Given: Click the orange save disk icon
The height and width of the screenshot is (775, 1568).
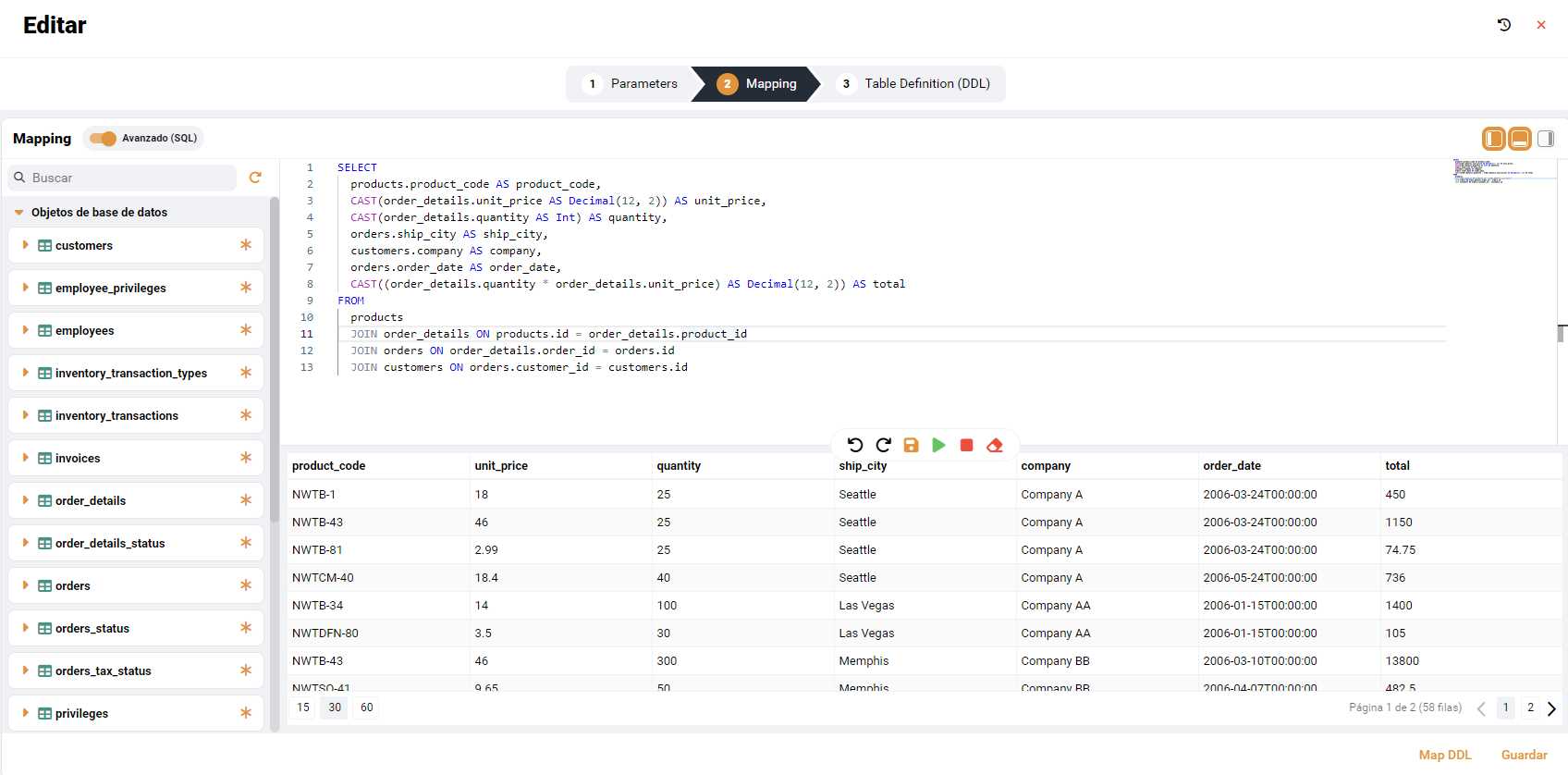Looking at the screenshot, I should [x=911, y=446].
